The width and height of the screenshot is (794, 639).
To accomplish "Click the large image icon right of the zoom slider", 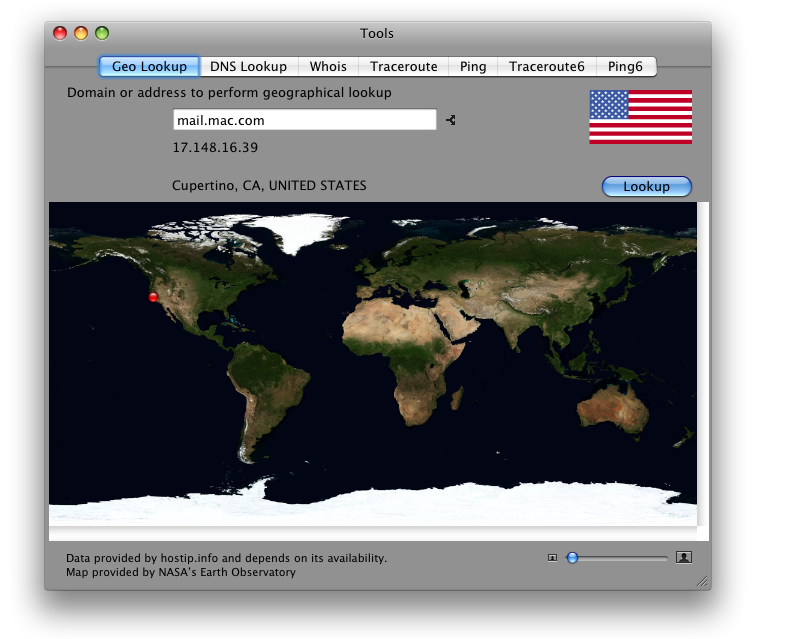I will (x=684, y=557).
